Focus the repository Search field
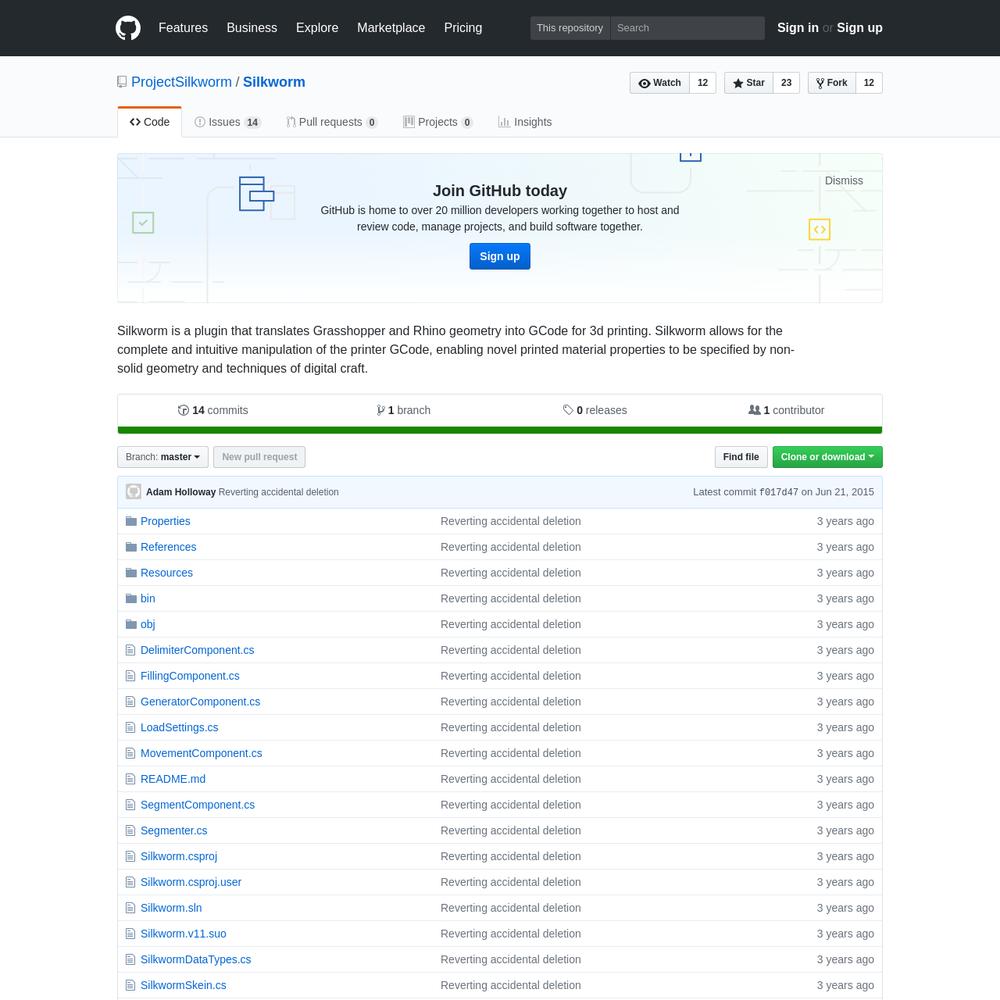This screenshot has width=1000, height=1000. pos(688,28)
